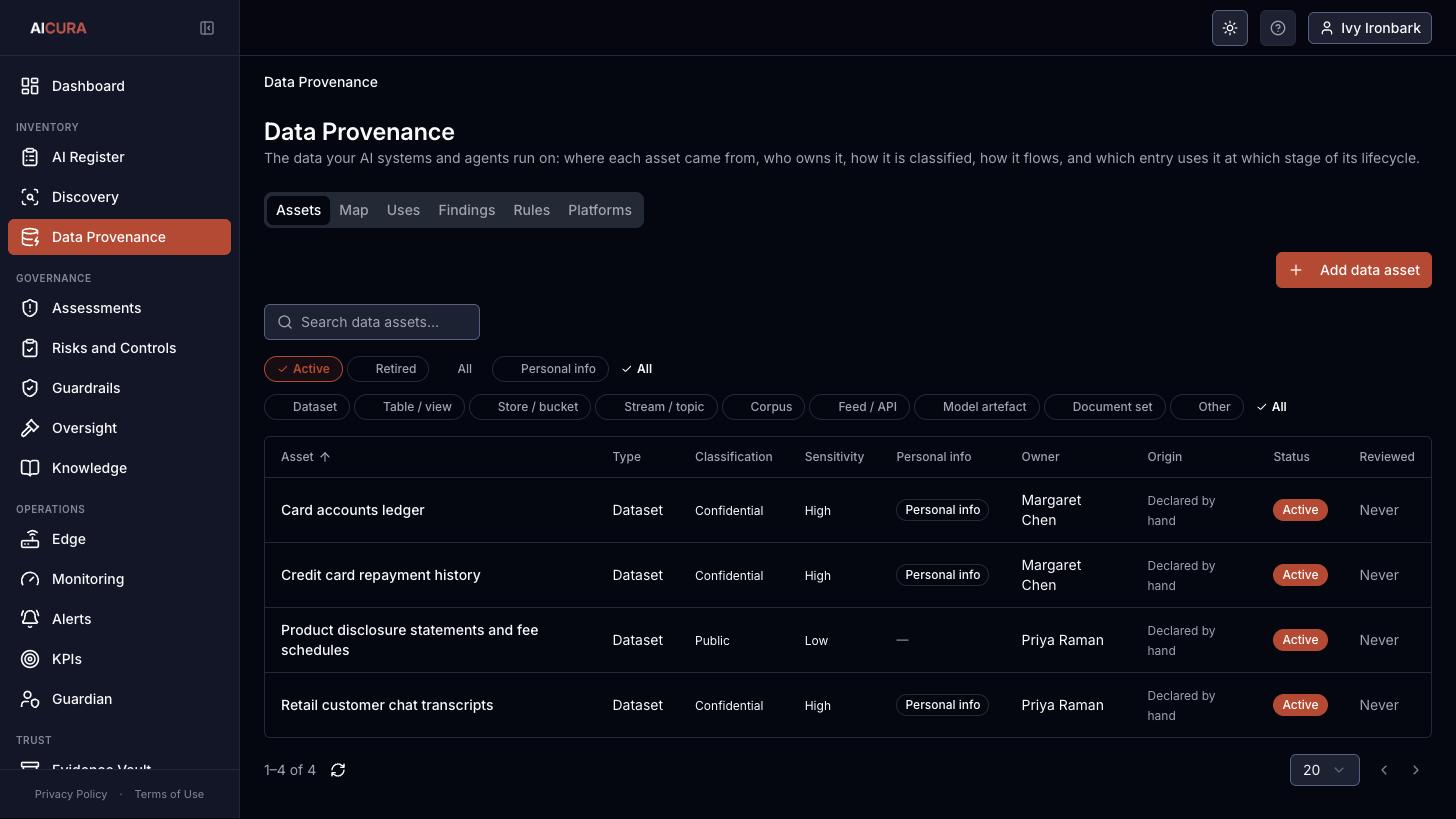Refresh the asset list icon
This screenshot has width=1456, height=819.
tap(338, 770)
